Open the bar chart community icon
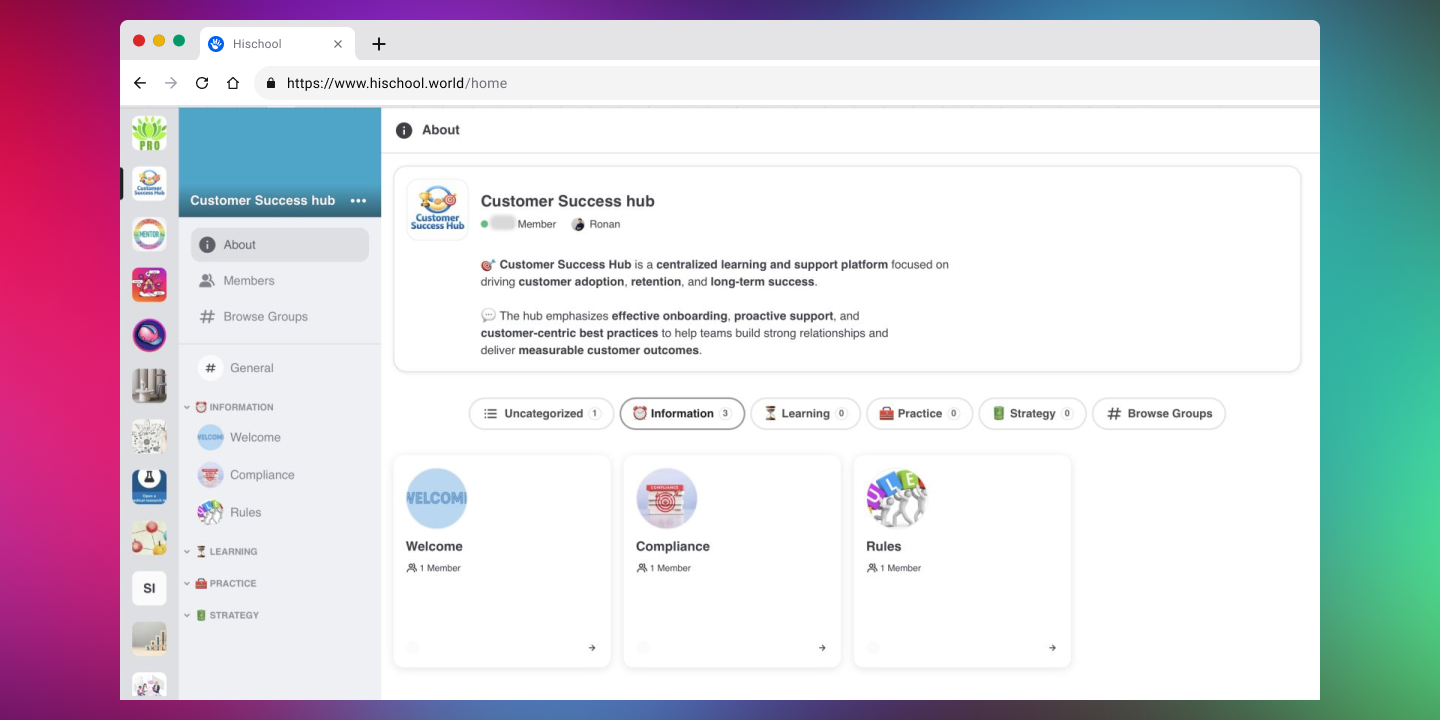 (x=149, y=638)
